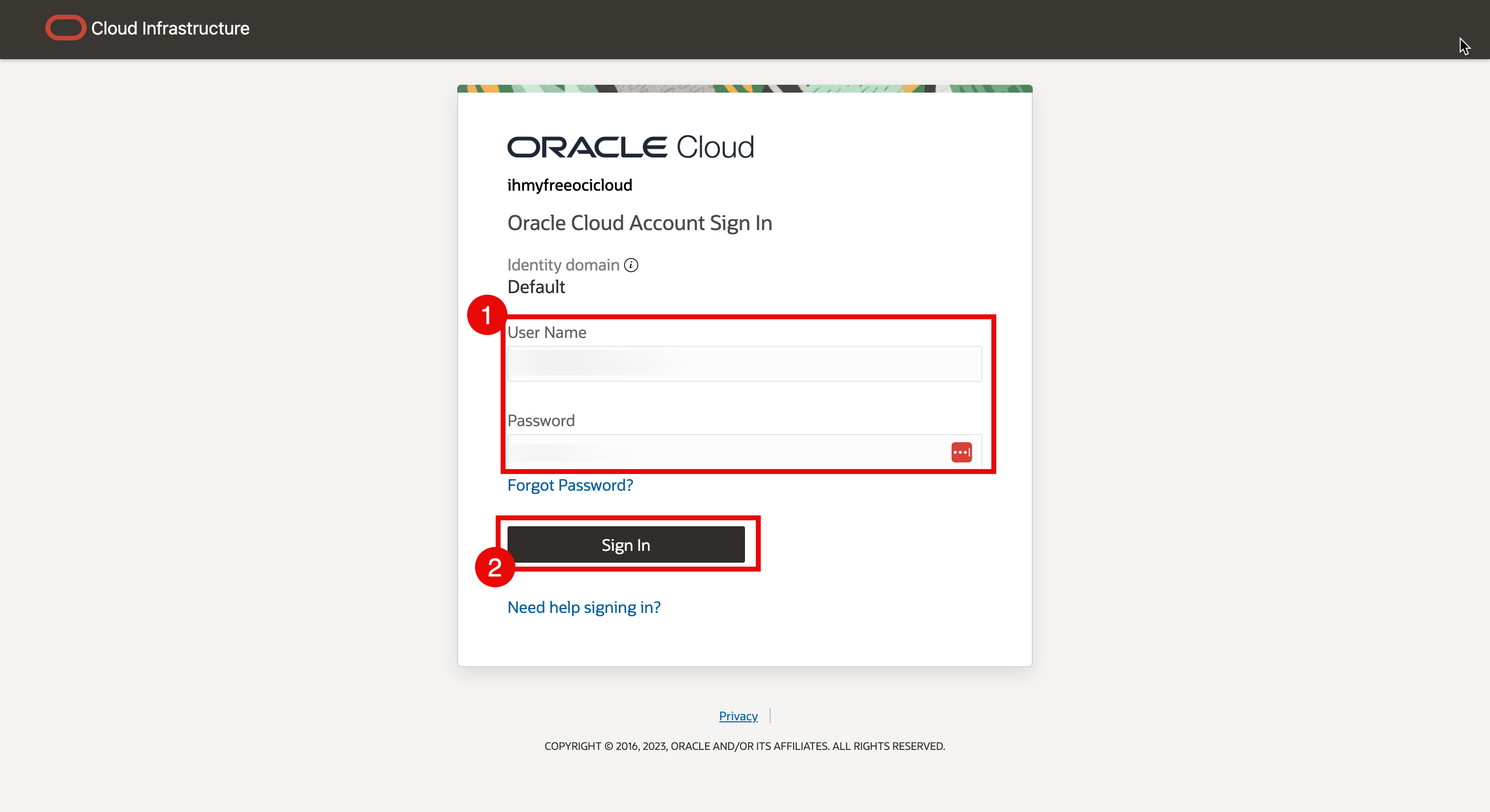Click the Identity domain info icon
This screenshot has height=812, width=1490.
click(x=631, y=265)
